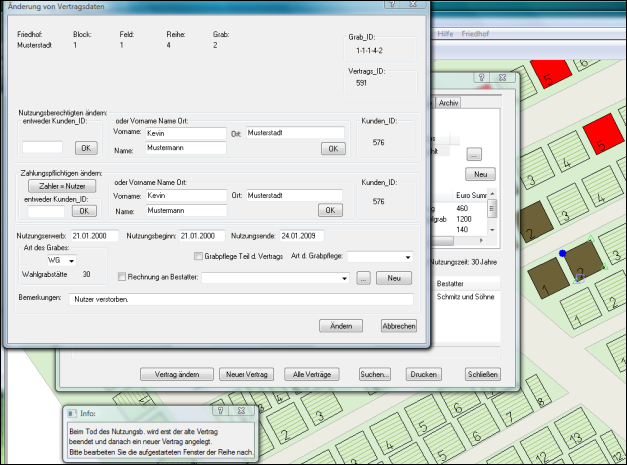Click the Zahler = Nutzer button
This screenshot has height=465, width=627.
[x=62, y=186]
